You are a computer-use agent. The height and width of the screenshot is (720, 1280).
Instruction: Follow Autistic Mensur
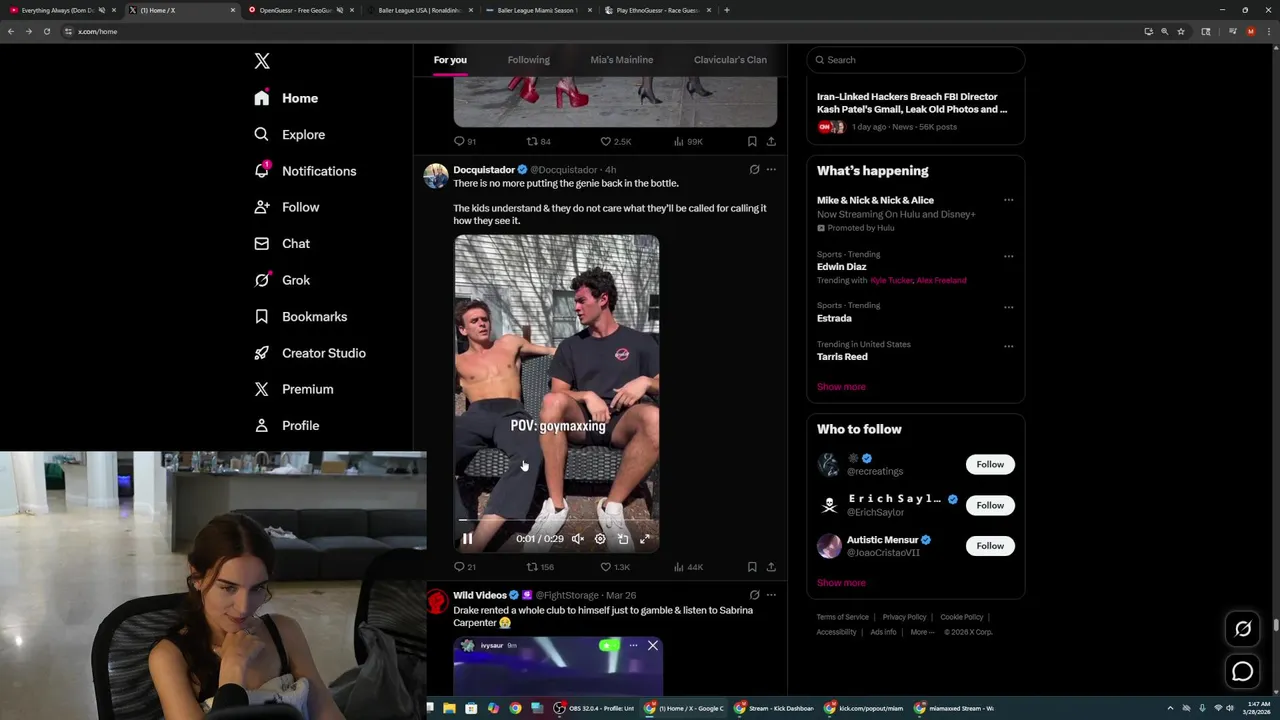point(990,546)
